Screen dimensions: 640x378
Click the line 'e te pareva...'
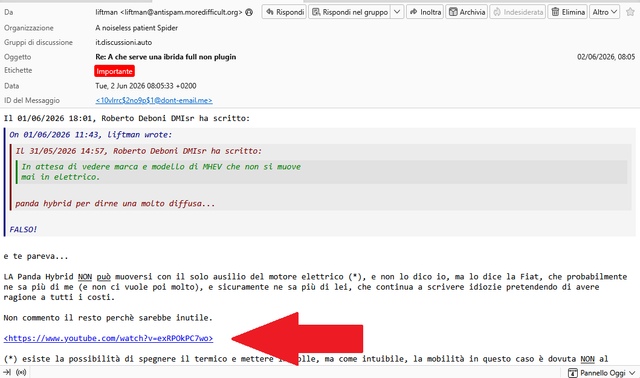(x=36, y=256)
